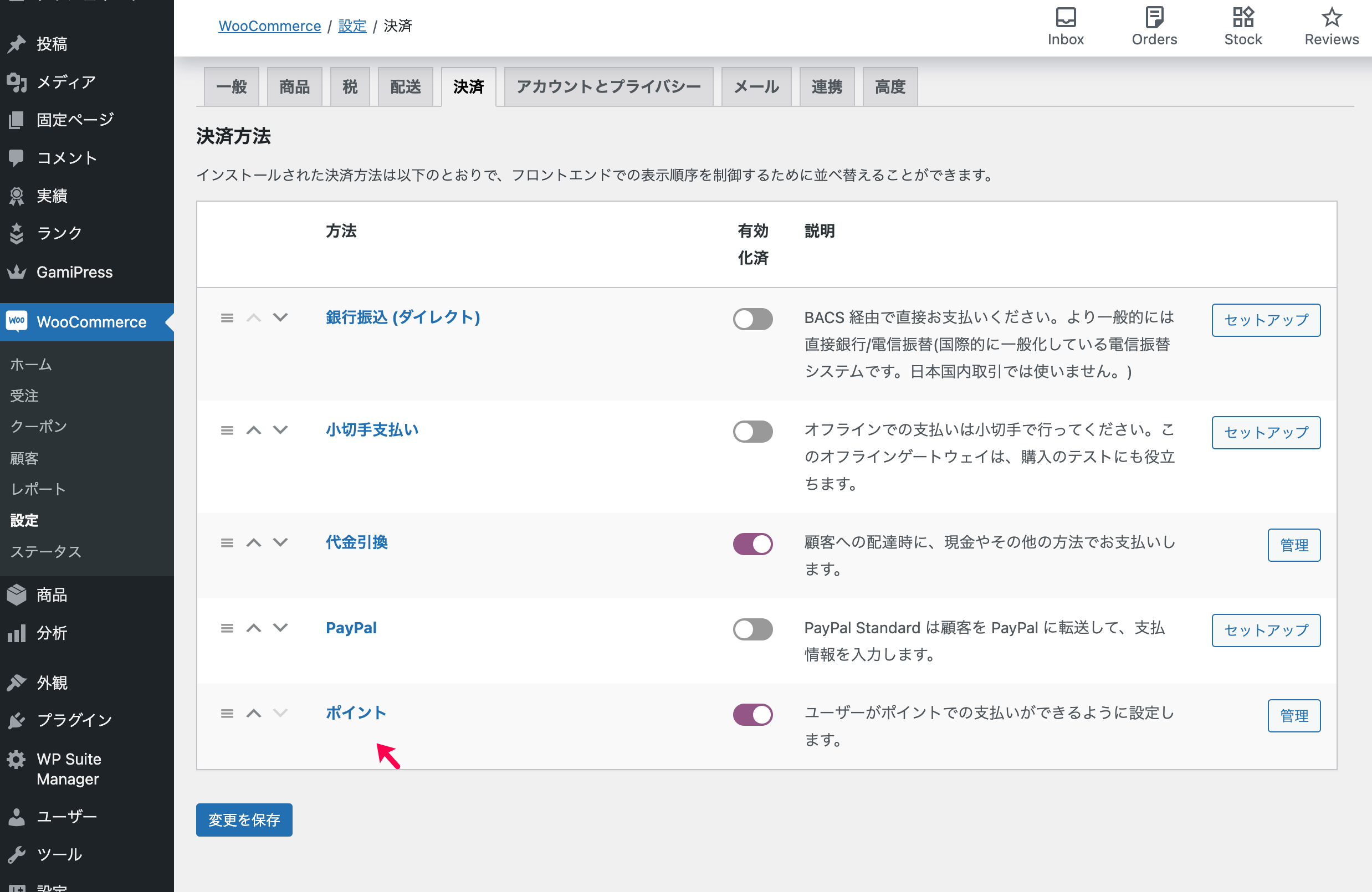The width and height of the screenshot is (1372, 892).
Task: Switch to the メール settings tab
Action: [x=756, y=87]
